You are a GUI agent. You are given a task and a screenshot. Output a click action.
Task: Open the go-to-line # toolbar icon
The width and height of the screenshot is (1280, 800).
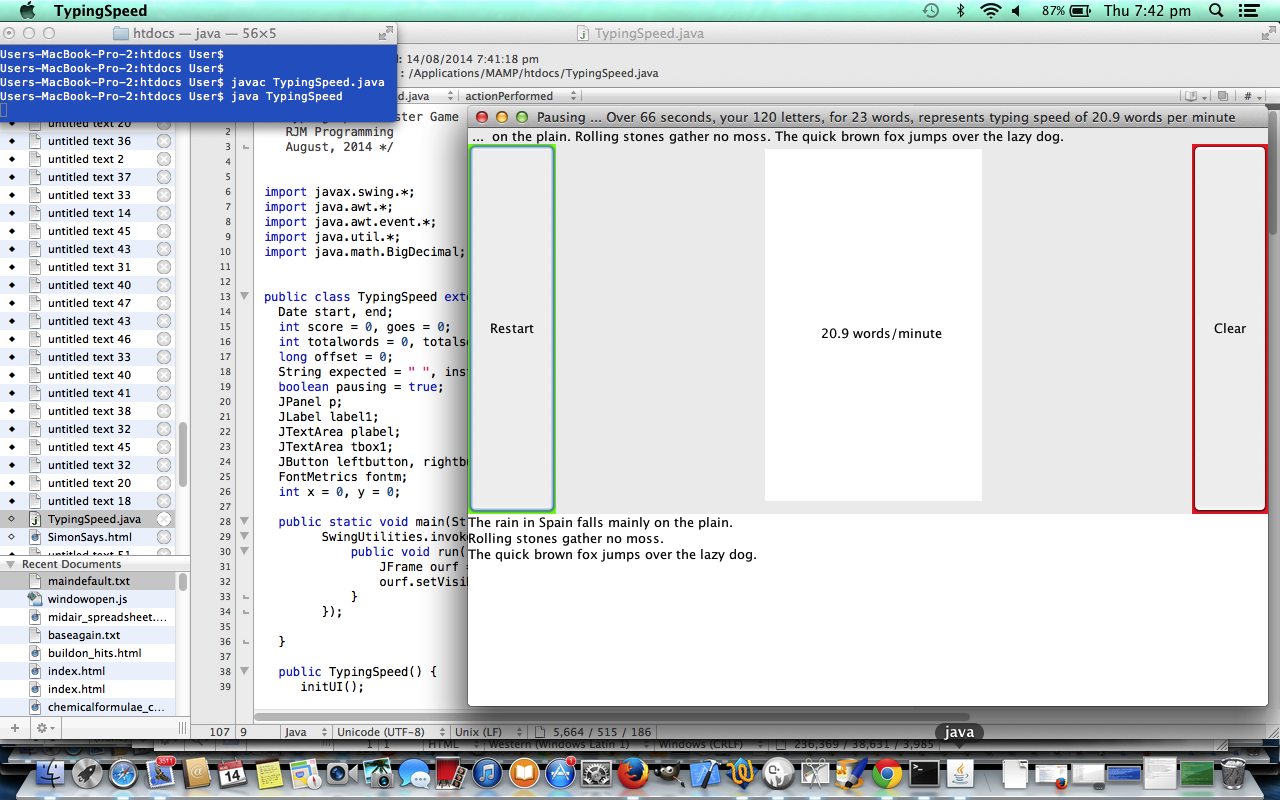pos(1248,96)
